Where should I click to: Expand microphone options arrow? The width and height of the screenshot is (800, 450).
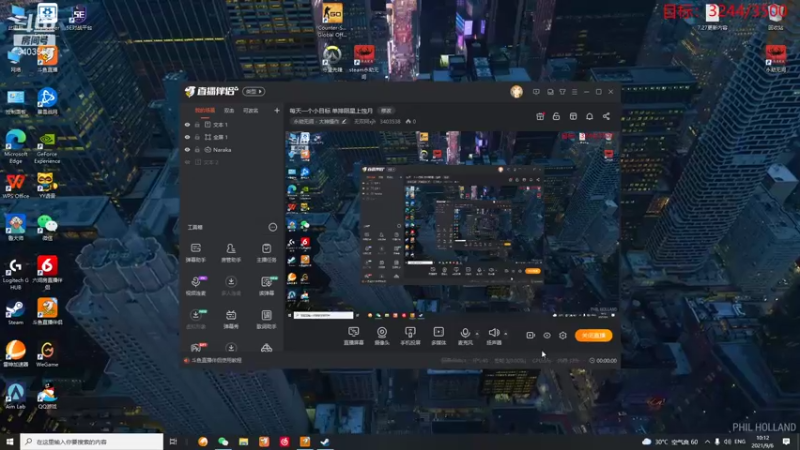tap(477, 334)
